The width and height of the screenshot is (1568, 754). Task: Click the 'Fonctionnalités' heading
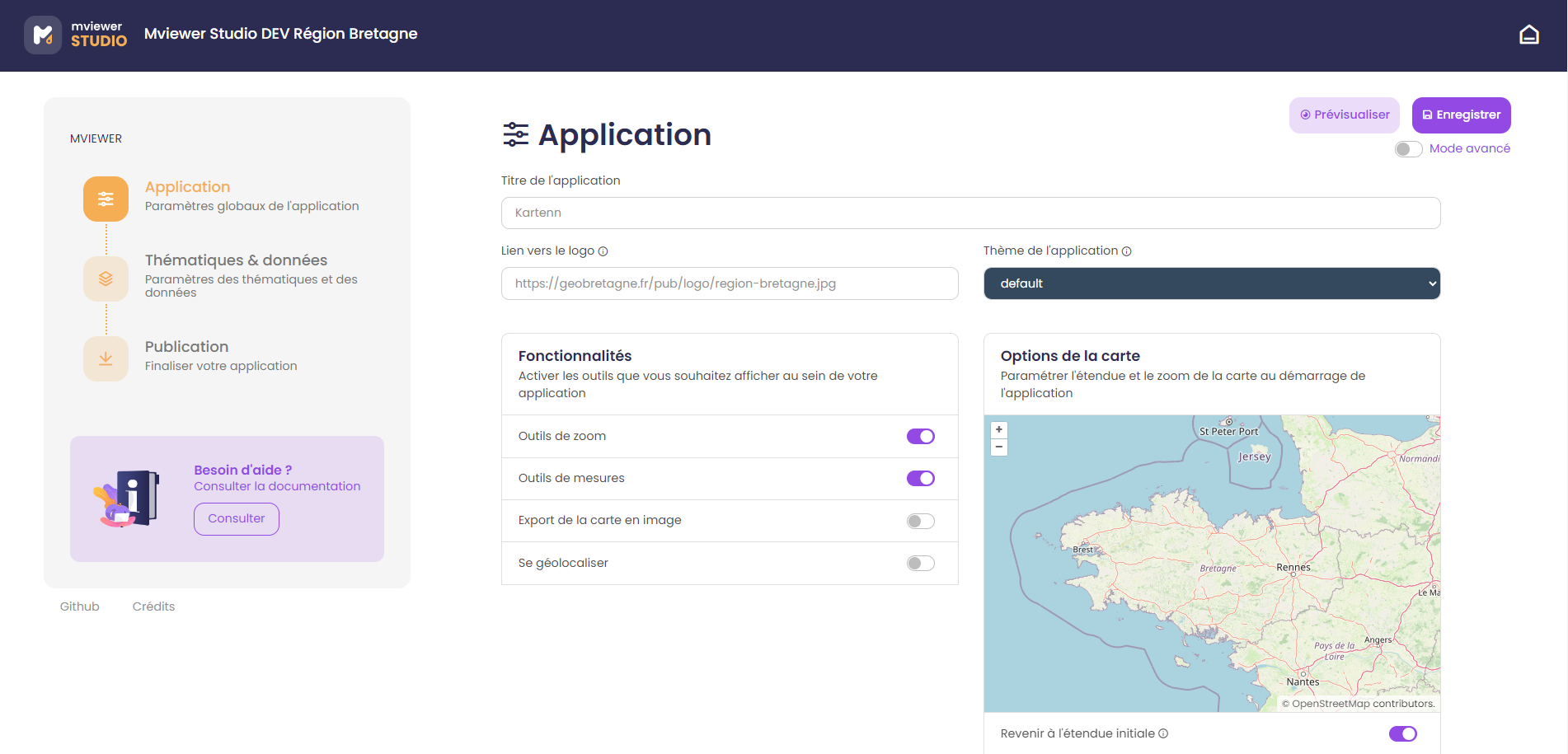[x=575, y=356]
